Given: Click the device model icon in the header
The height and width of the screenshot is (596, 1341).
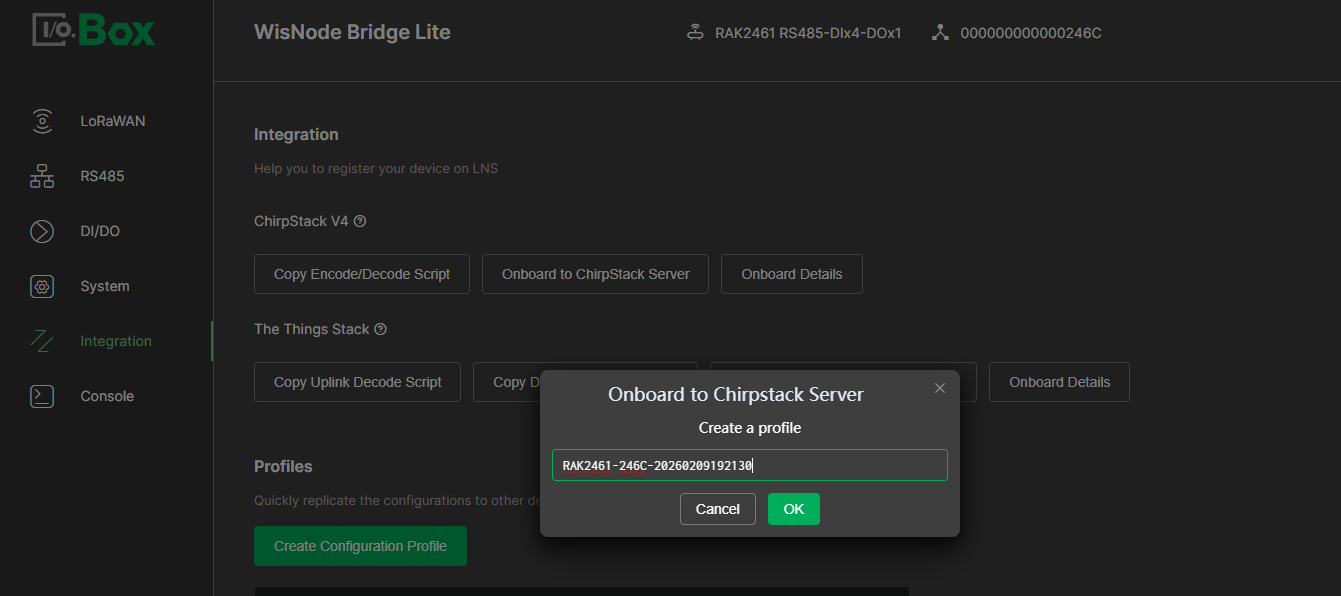Looking at the screenshot, I should click(x=695, y=31).
